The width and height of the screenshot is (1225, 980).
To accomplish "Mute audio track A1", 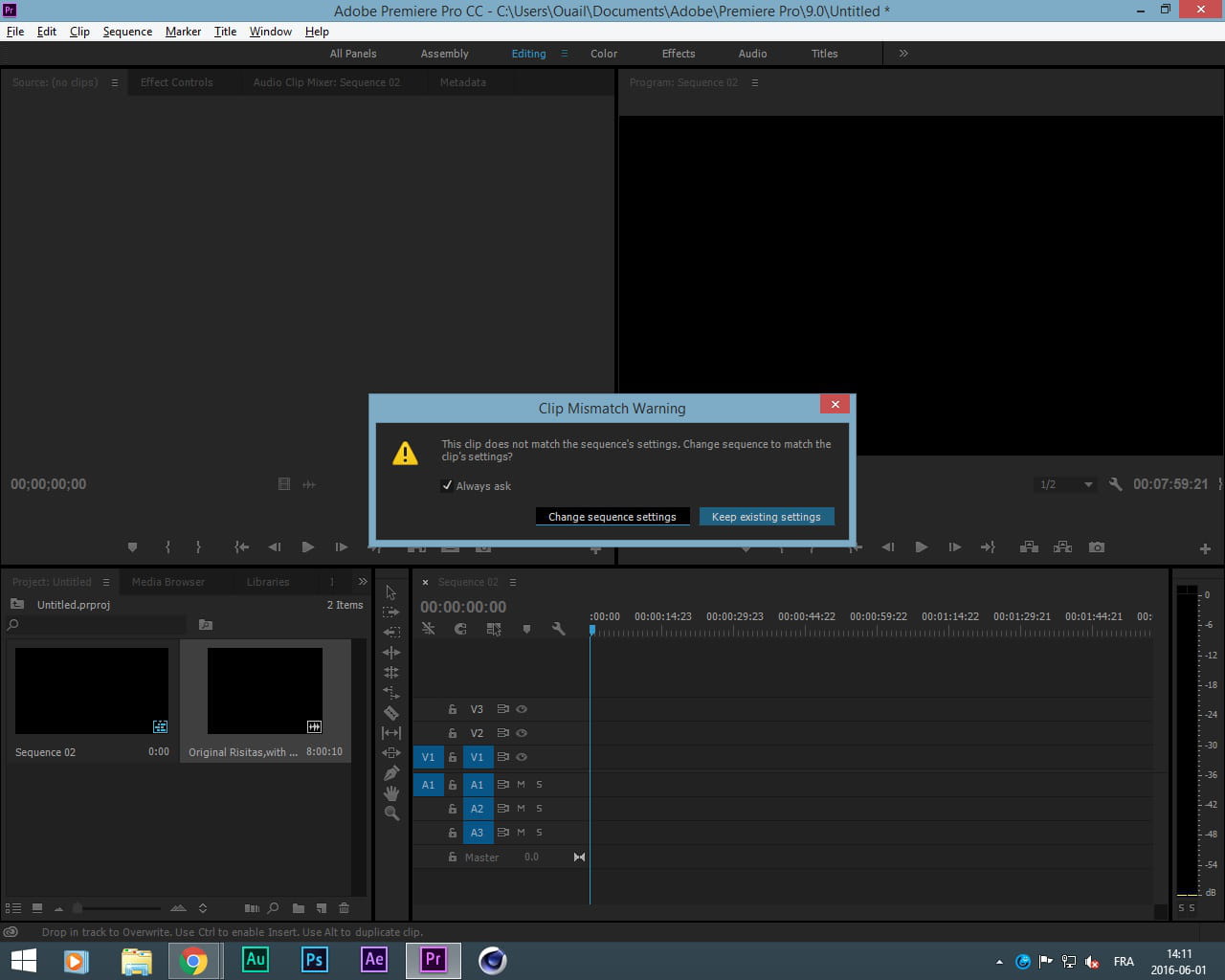I will pos(521,785).
